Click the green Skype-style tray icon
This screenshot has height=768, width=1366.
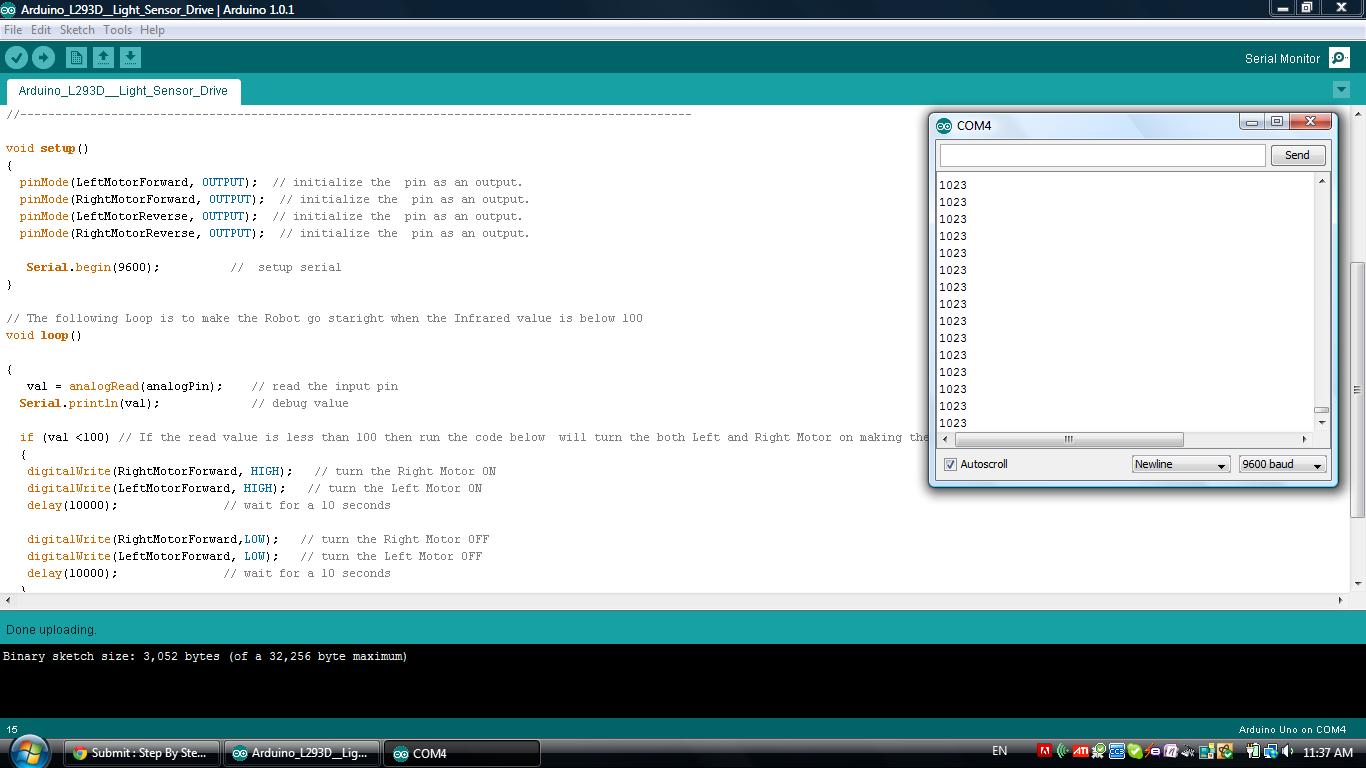click(x=1134, y=751)
